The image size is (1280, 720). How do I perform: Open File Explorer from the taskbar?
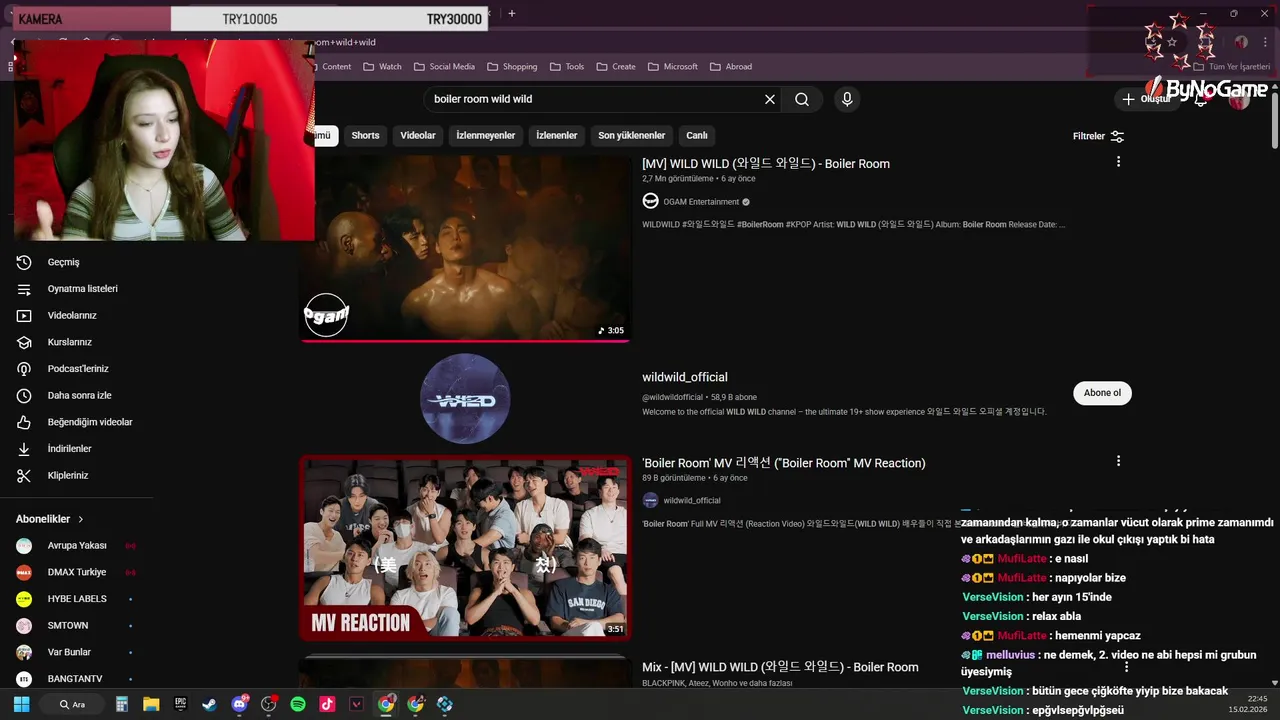(151, 704)
